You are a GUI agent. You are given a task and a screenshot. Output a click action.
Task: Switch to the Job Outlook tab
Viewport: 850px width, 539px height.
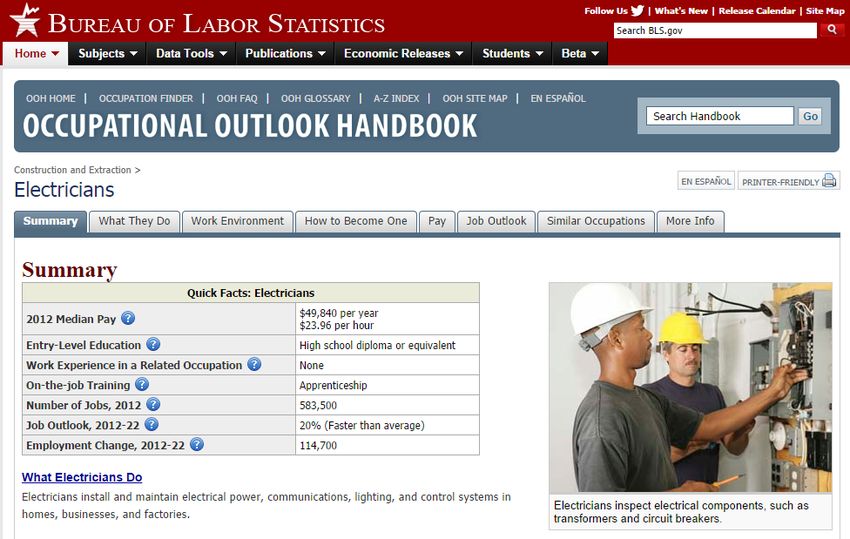click(496, 221)
